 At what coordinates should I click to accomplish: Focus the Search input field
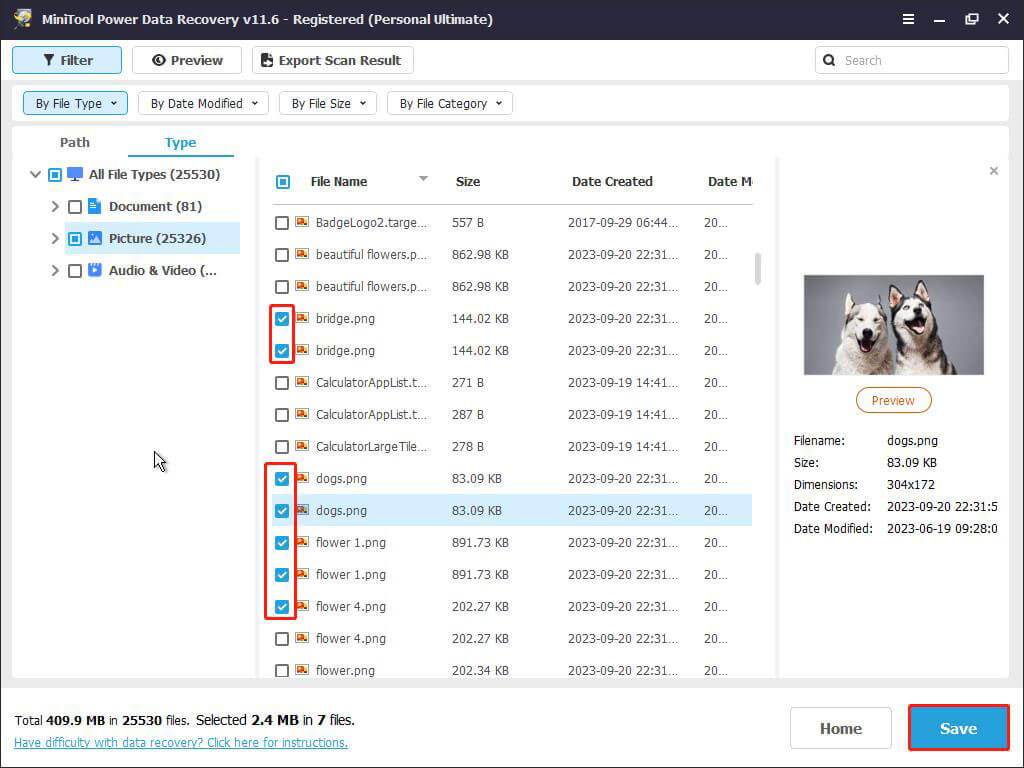tap(912, 60)
